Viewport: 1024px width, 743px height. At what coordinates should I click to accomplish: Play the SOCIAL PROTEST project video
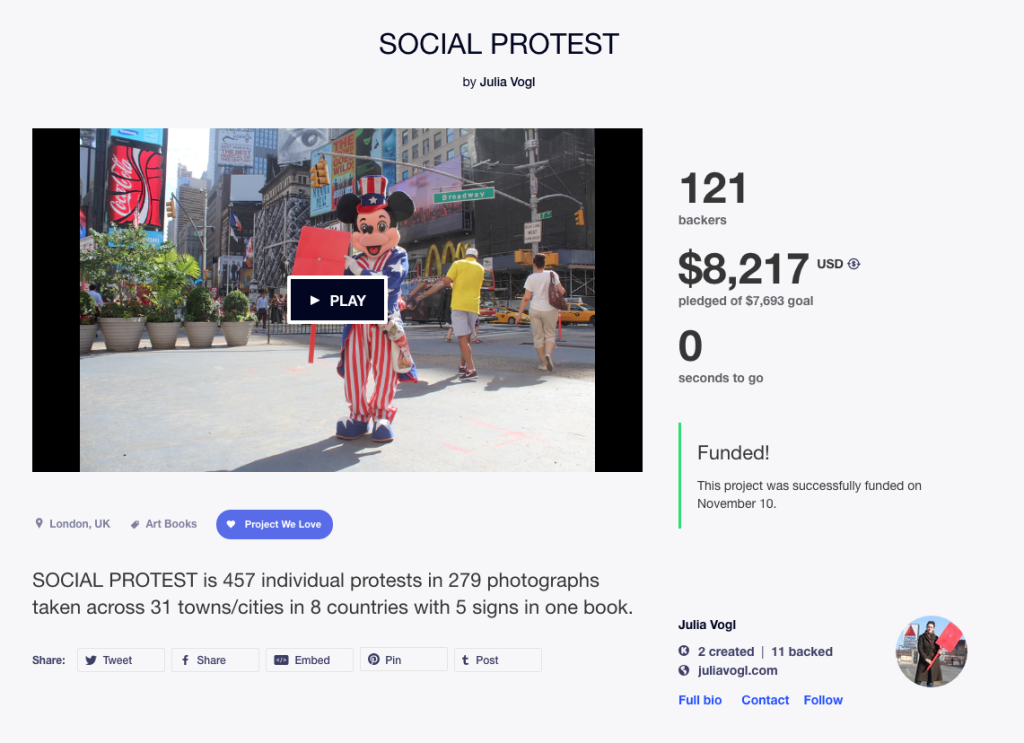[337, 300]
